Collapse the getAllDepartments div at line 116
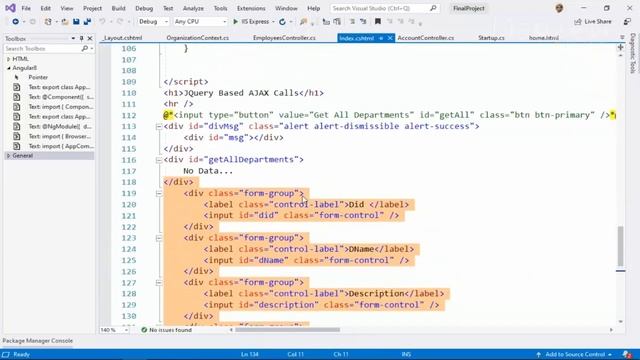 tap(159, 160)
